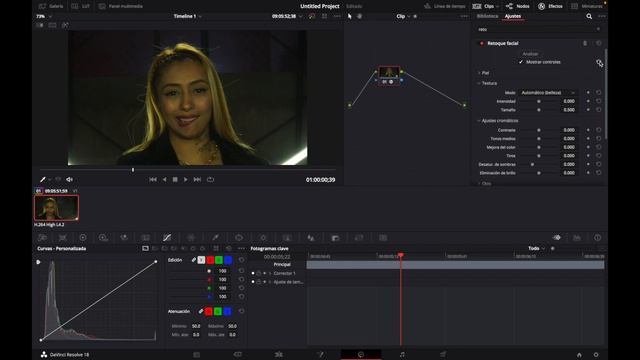Screen dimensions: 640x360
Task: Open the Color Wheels palette
Action: coord(83,238)
